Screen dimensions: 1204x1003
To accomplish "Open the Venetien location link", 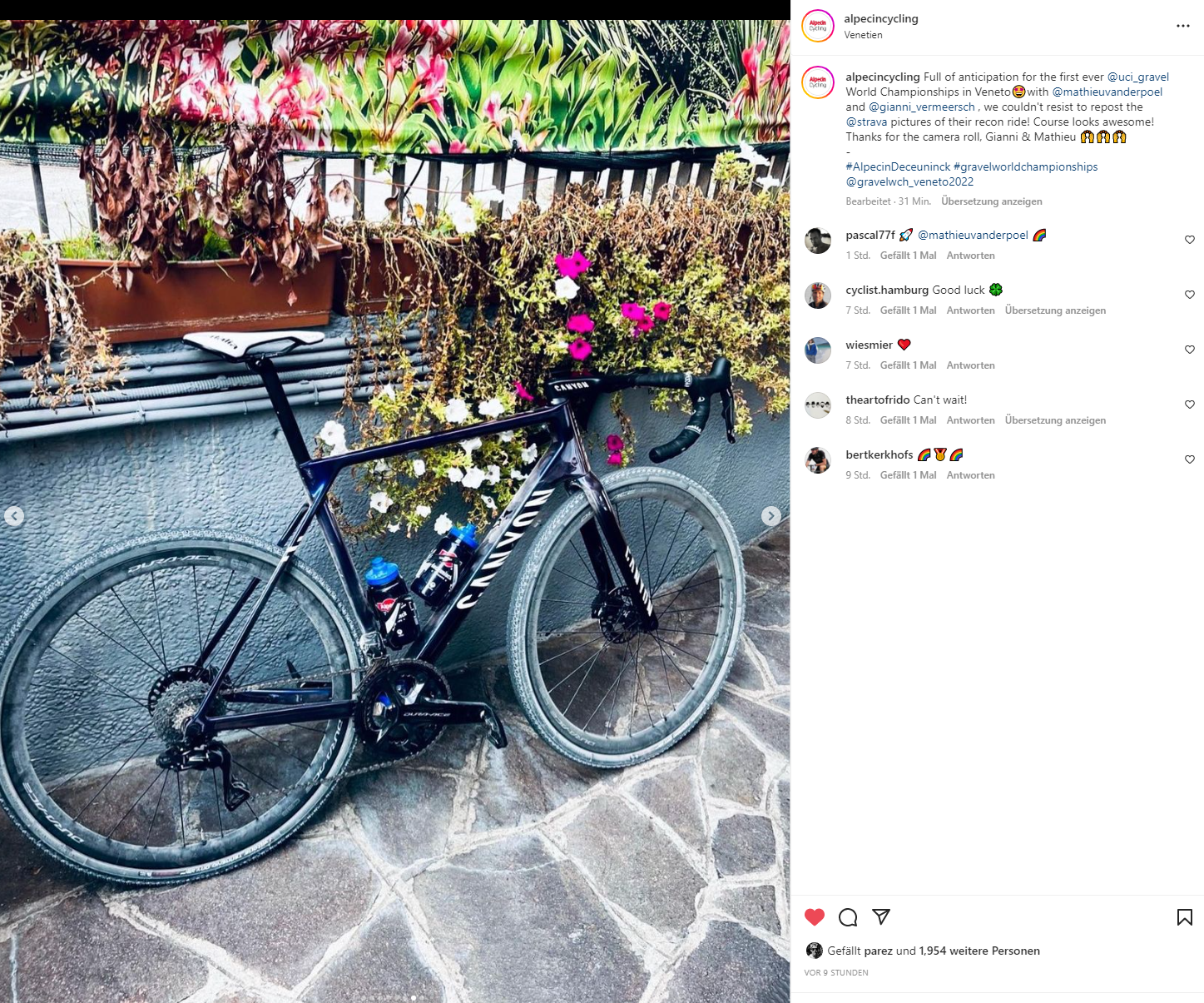I will pyautogui.click(x=863, y=35).
